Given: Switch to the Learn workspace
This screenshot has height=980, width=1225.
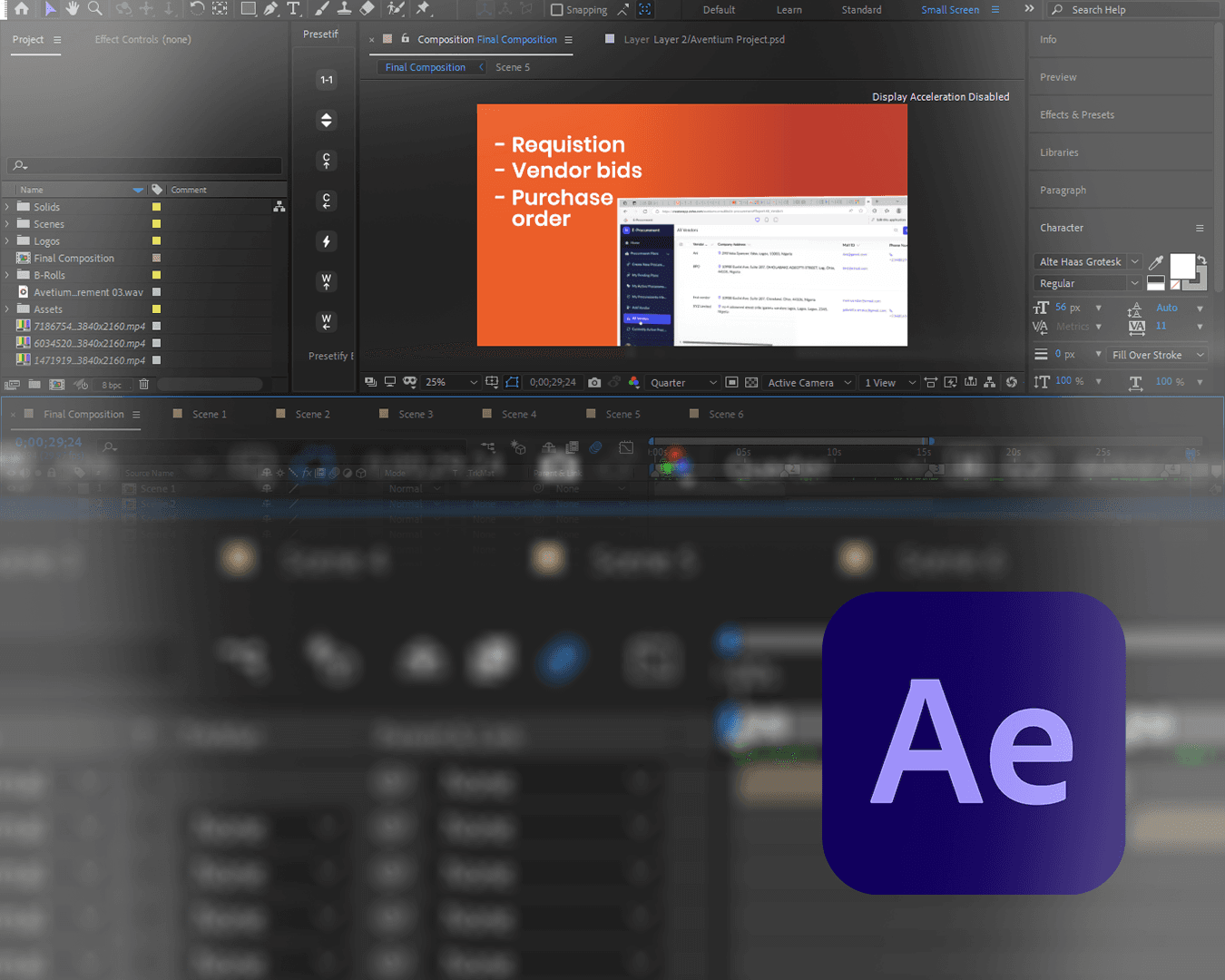Looking at the screenshot, I should (x=789, y=10).
